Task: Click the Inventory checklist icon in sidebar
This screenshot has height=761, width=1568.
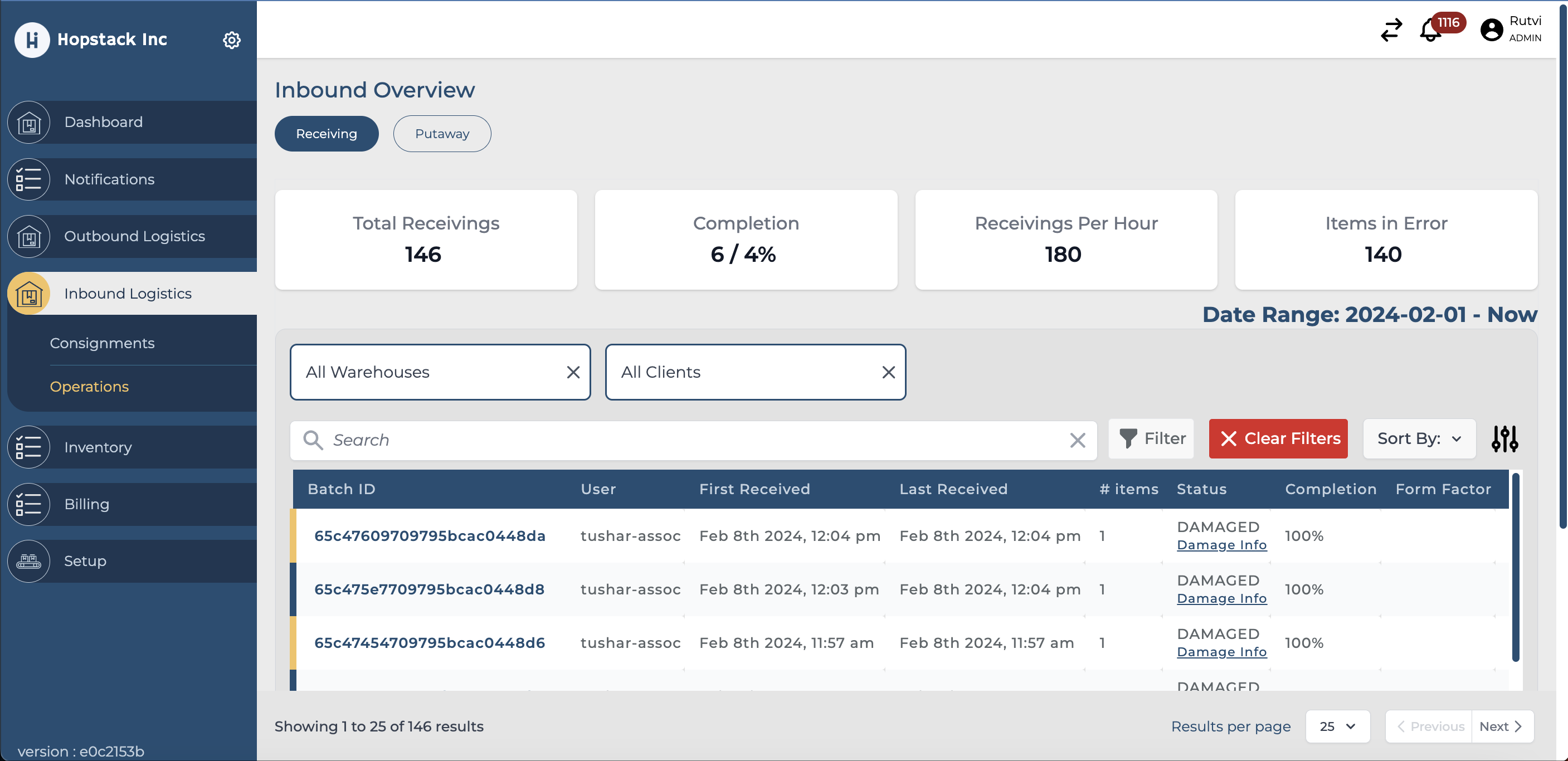Action: tap(28, 447)
